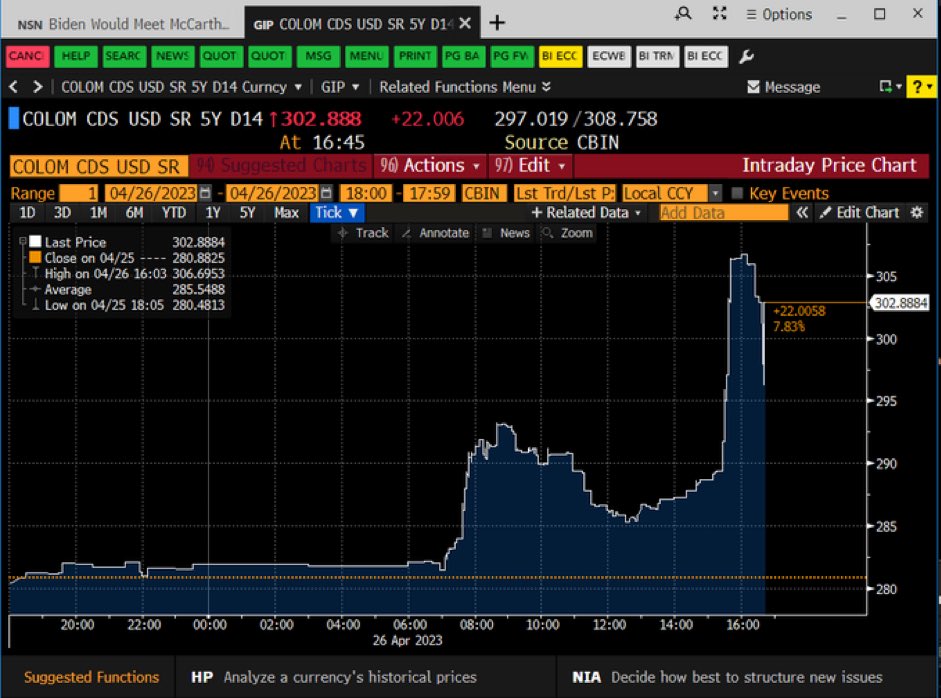The image size is (941, 698).
Task: Click the yellow BI ECO button
Action: (560, 56)
